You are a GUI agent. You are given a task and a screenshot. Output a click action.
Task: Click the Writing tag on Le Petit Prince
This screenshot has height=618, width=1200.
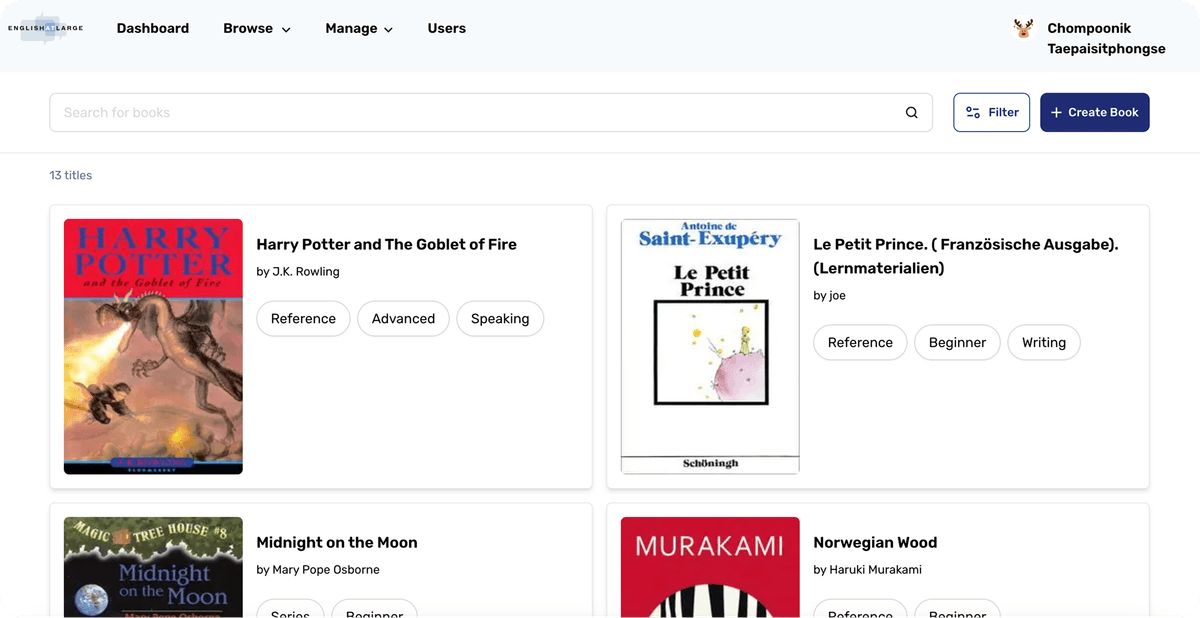tap(1043, 343)
